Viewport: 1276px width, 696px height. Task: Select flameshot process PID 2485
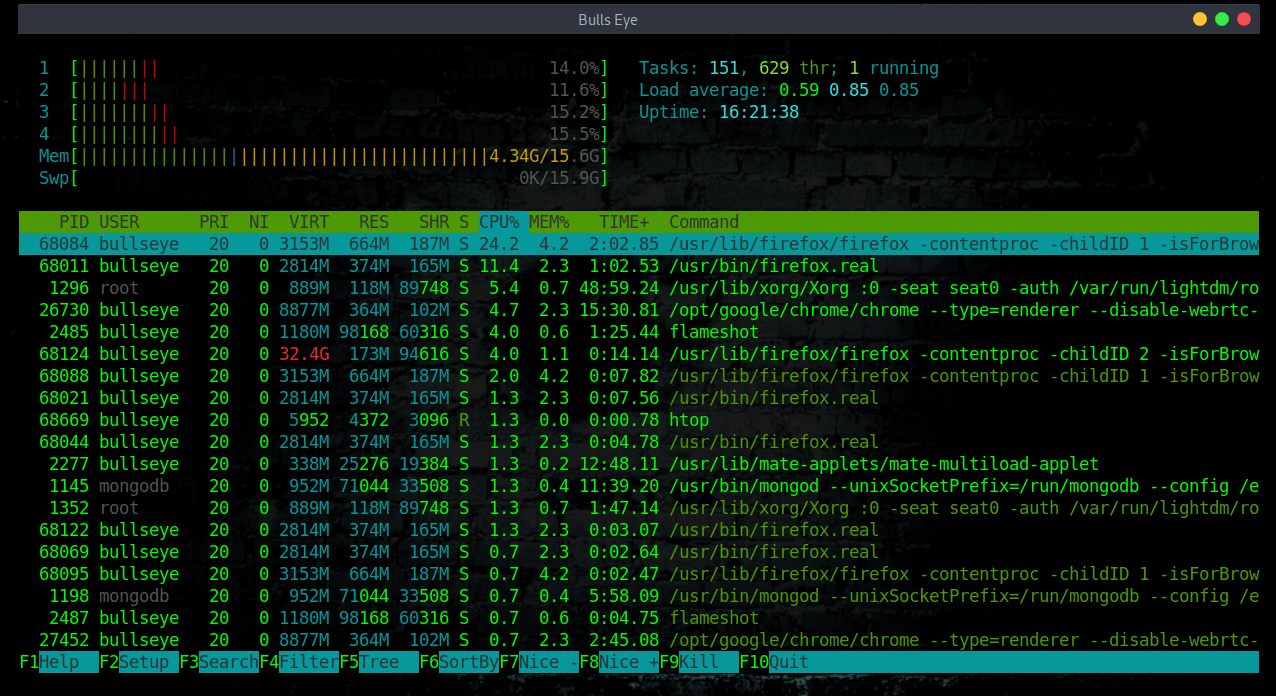click(x=639, y=332)
